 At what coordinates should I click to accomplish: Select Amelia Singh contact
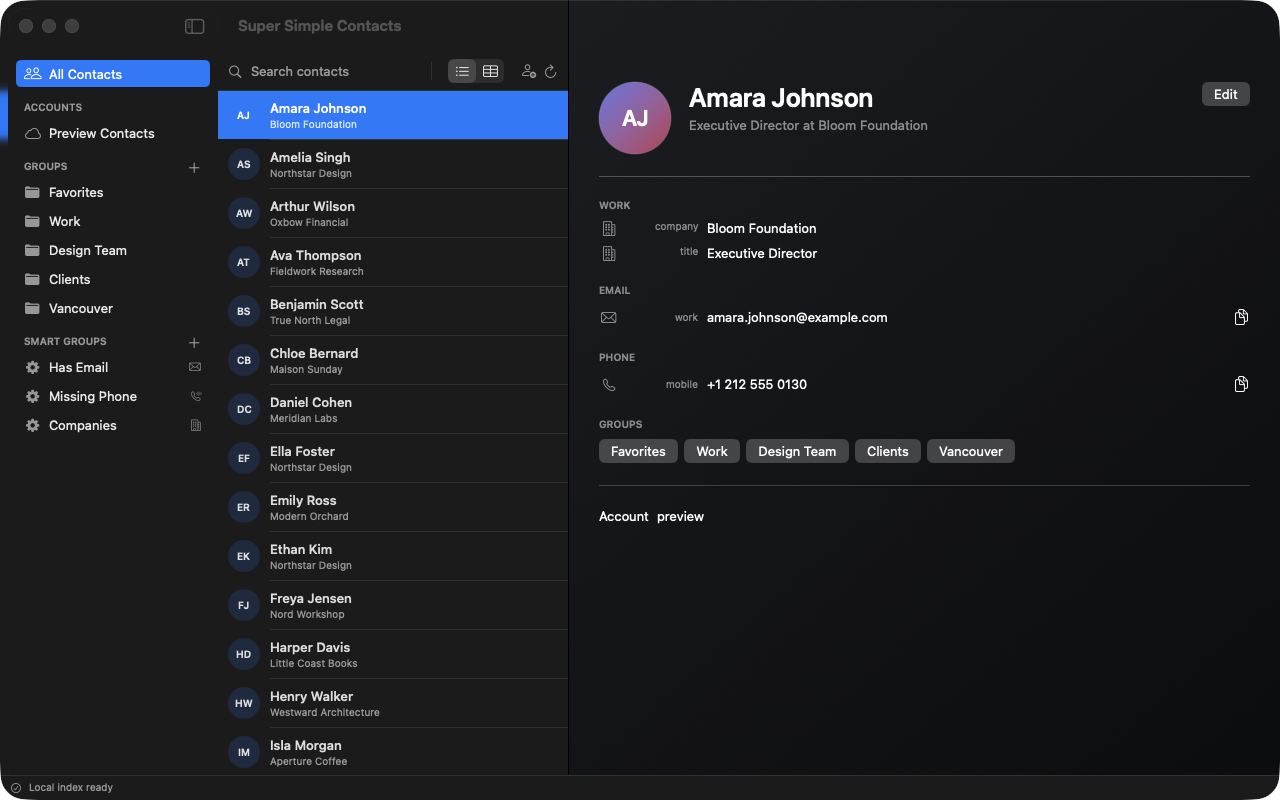(393, 164)
